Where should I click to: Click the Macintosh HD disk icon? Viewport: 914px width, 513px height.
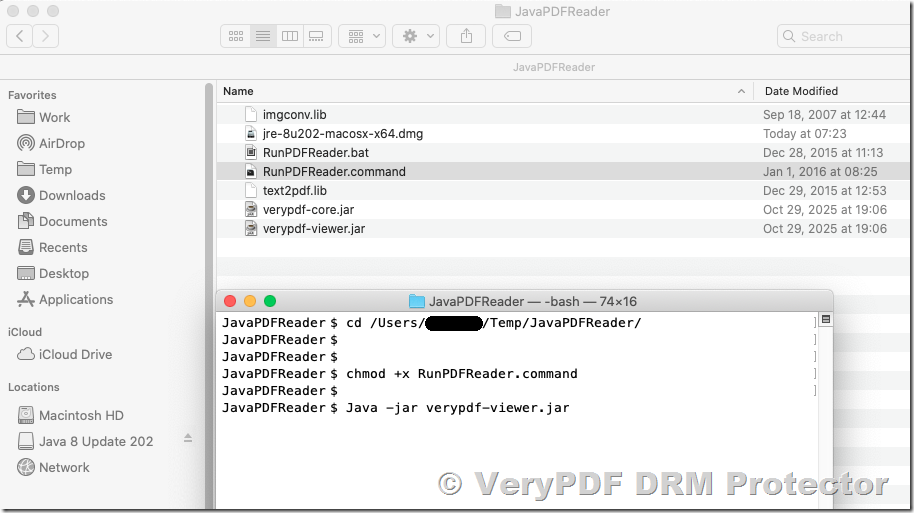click(x=26, y=415)
